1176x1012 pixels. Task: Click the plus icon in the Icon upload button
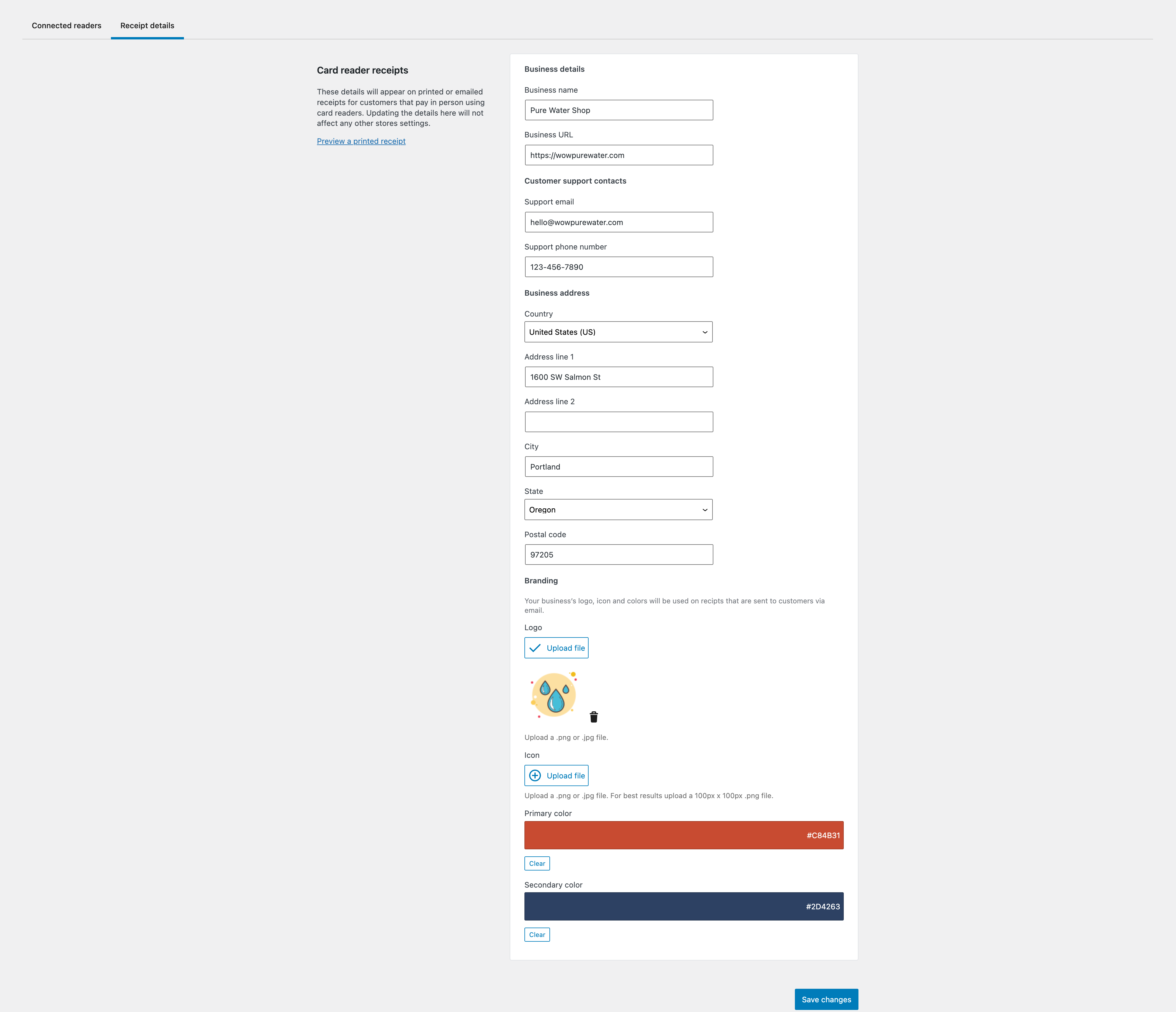click(x=535, y=775)
